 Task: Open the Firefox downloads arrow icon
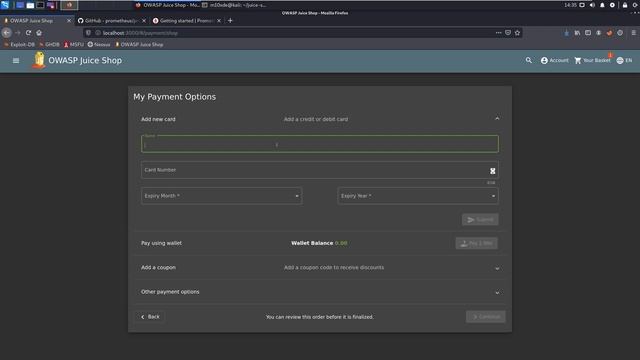coord(567,33)
